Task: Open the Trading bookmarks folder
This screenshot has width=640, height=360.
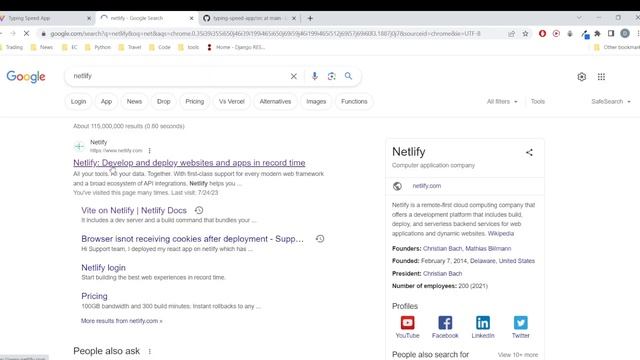Action: tap(11, 47)
